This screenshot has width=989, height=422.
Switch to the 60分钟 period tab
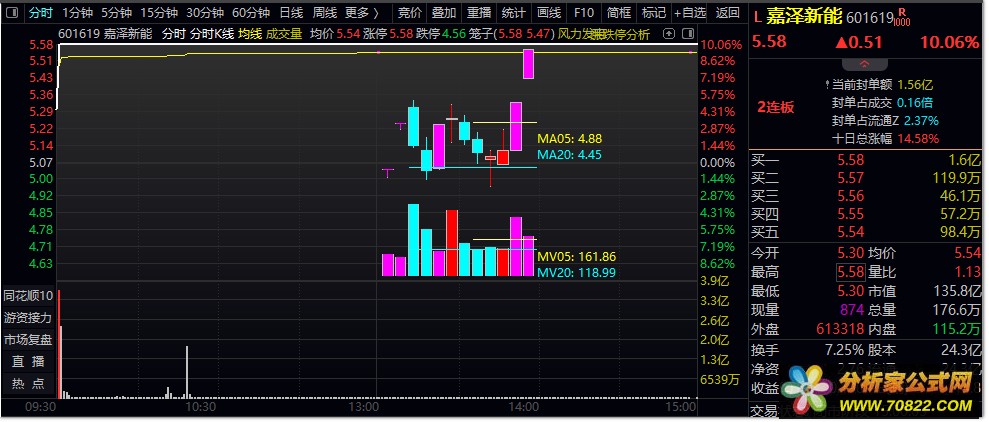pos(250,13)
